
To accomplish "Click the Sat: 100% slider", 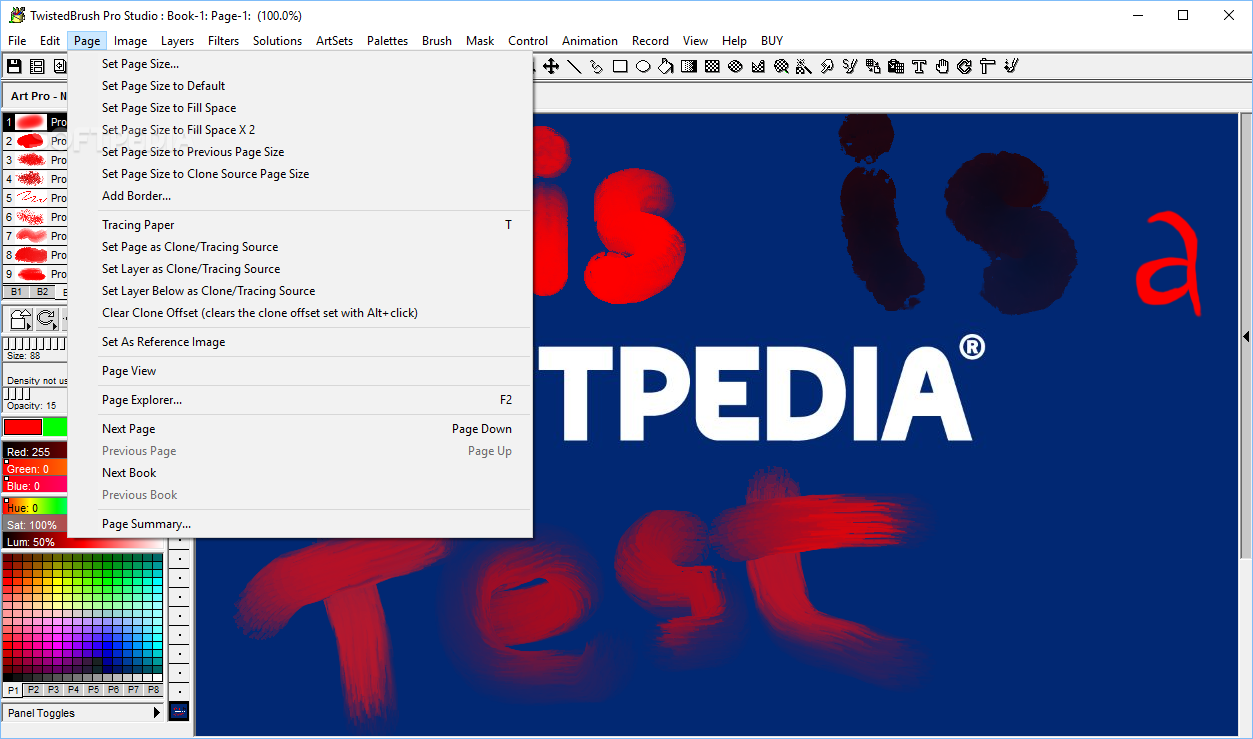I will click(36, 525).
